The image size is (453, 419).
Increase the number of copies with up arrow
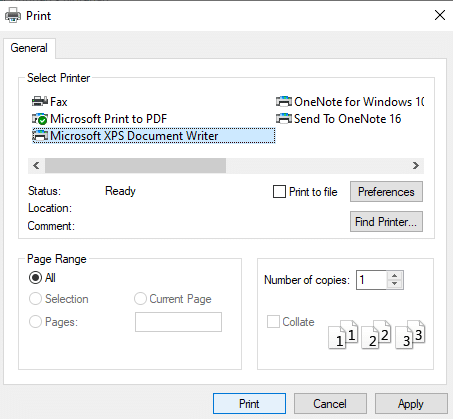tap(395, 276)
